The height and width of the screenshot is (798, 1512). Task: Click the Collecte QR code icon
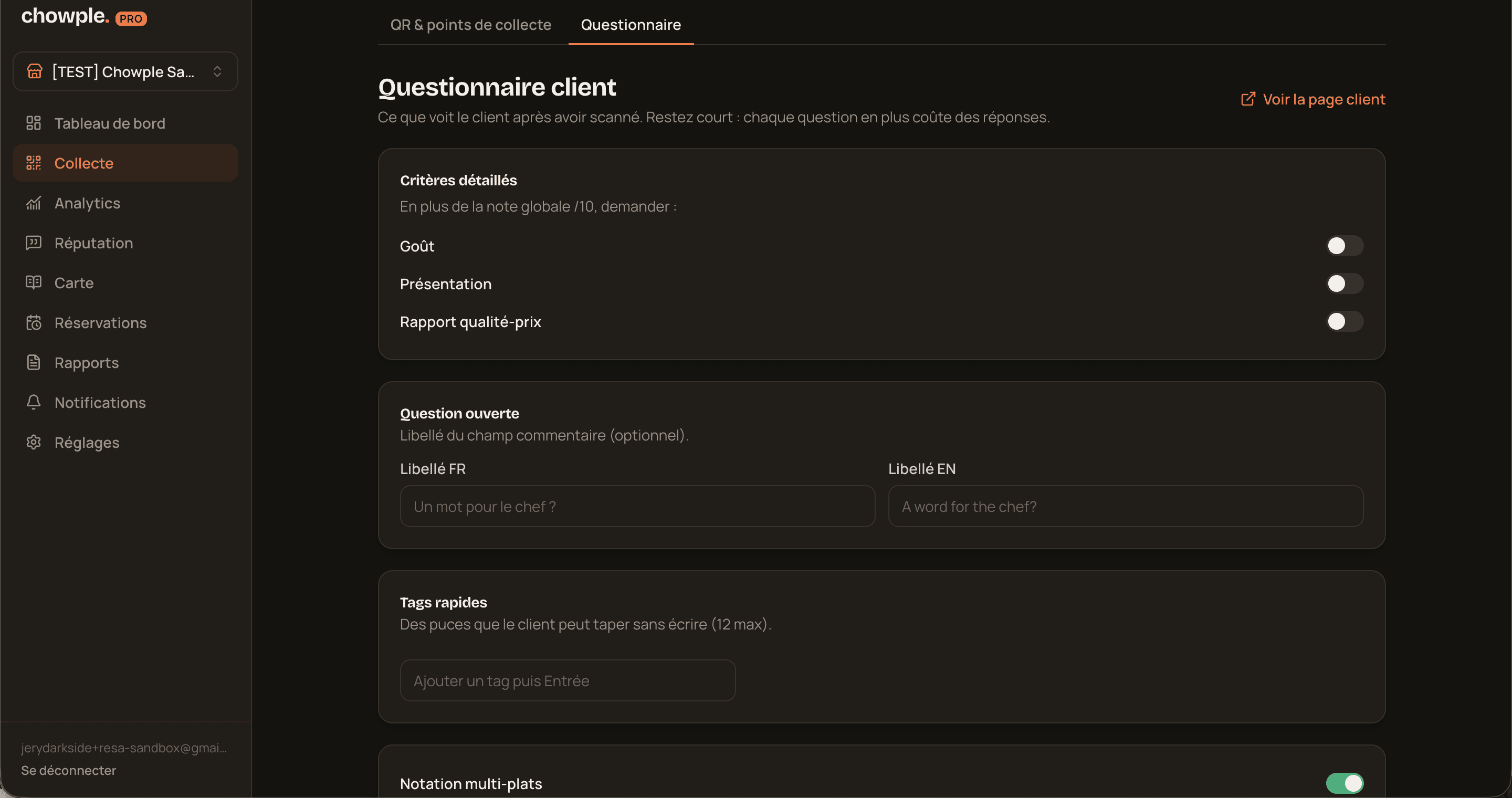34,163
